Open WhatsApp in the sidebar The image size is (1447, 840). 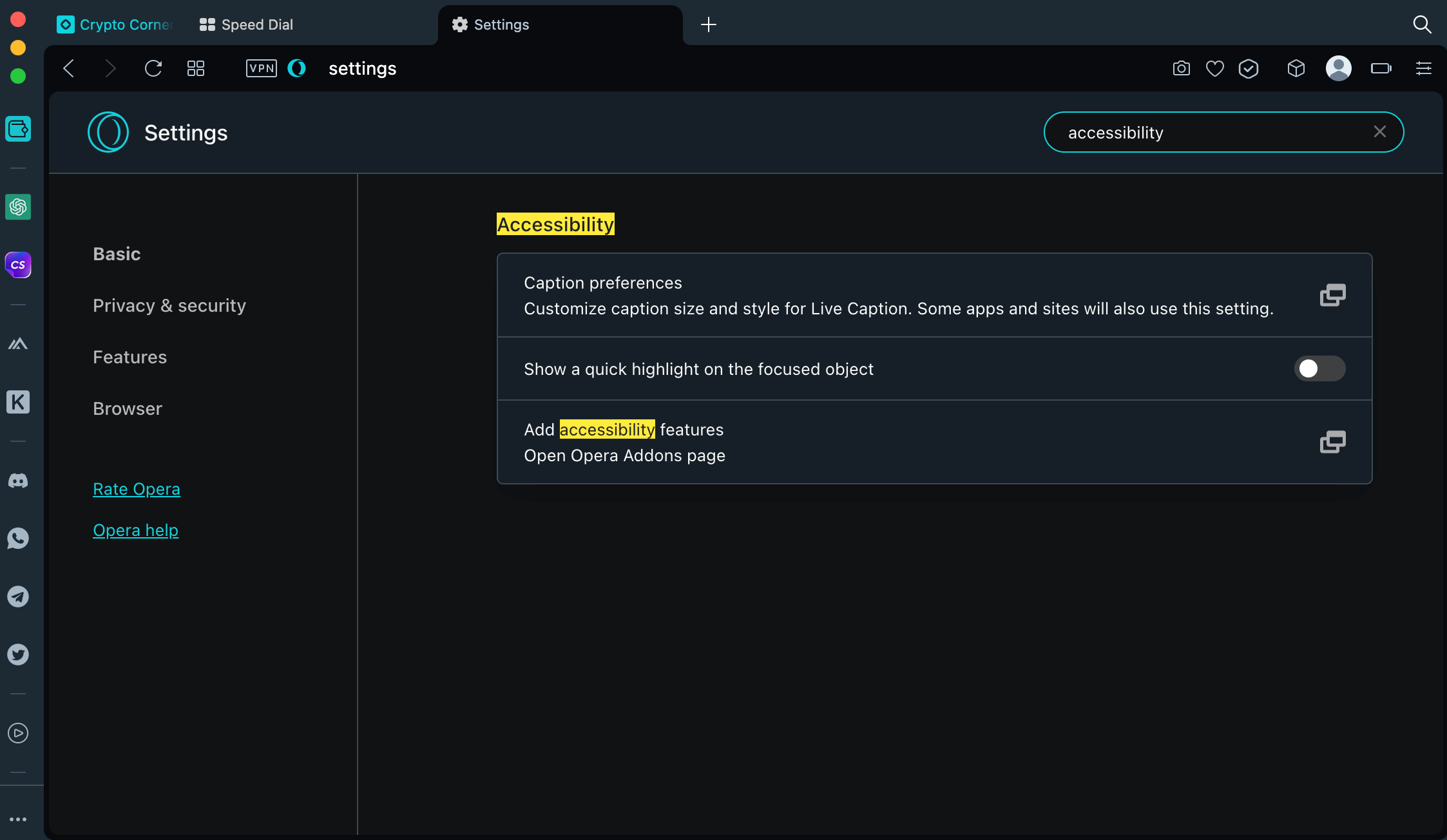pyautogui.click(x=18, y=539)
